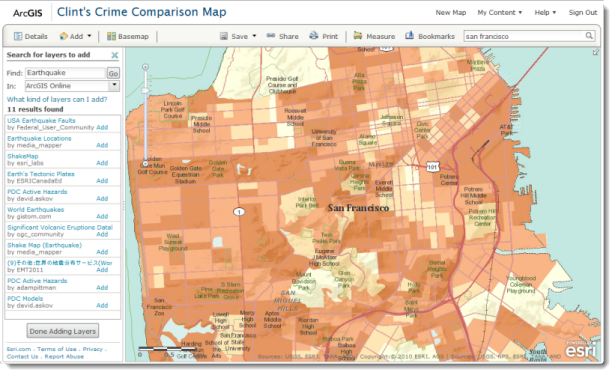
Task: Click the map expand icon at corner
Action: tap(596, 52)
